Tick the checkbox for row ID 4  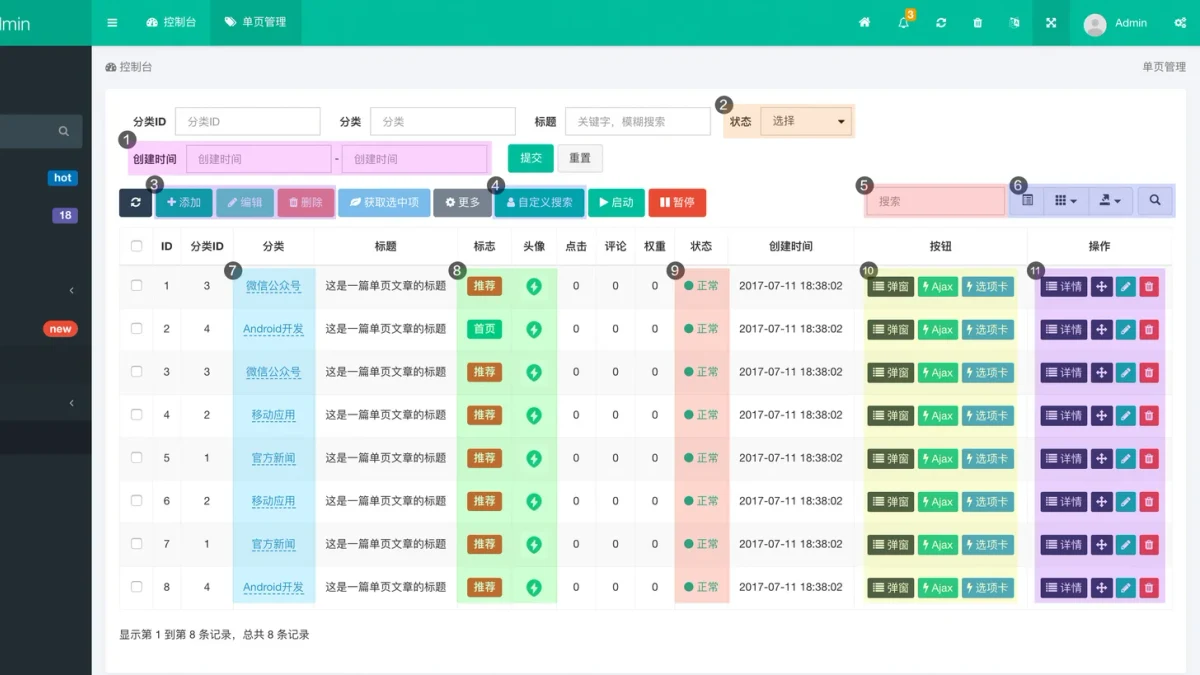[x=137, y=415]
